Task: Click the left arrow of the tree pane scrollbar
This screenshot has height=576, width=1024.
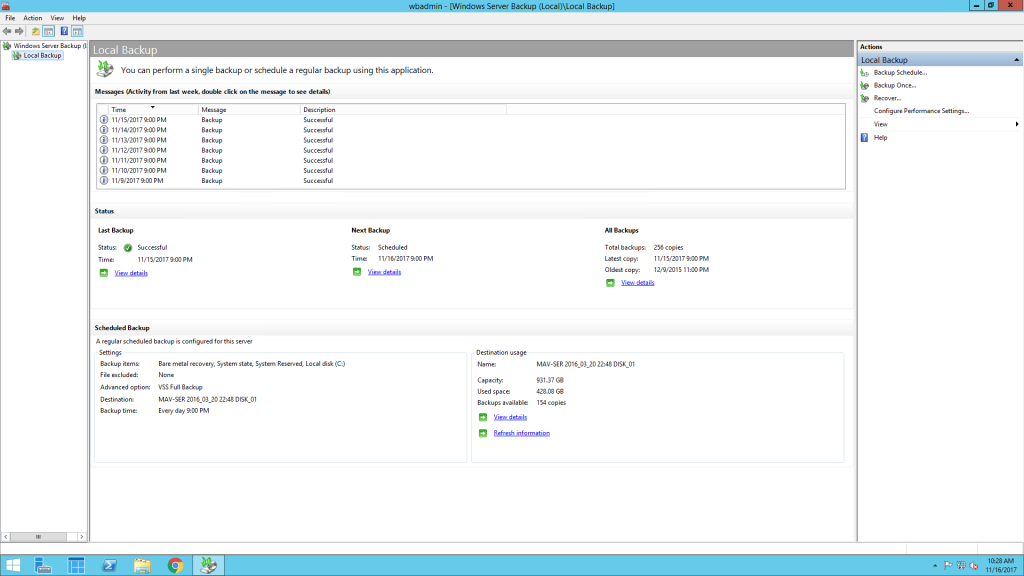Action: tap(6, 537)
